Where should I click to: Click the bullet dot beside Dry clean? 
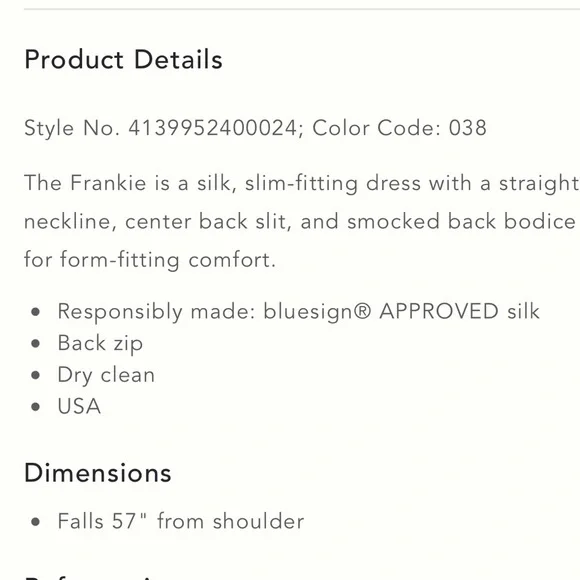point(36,375)
